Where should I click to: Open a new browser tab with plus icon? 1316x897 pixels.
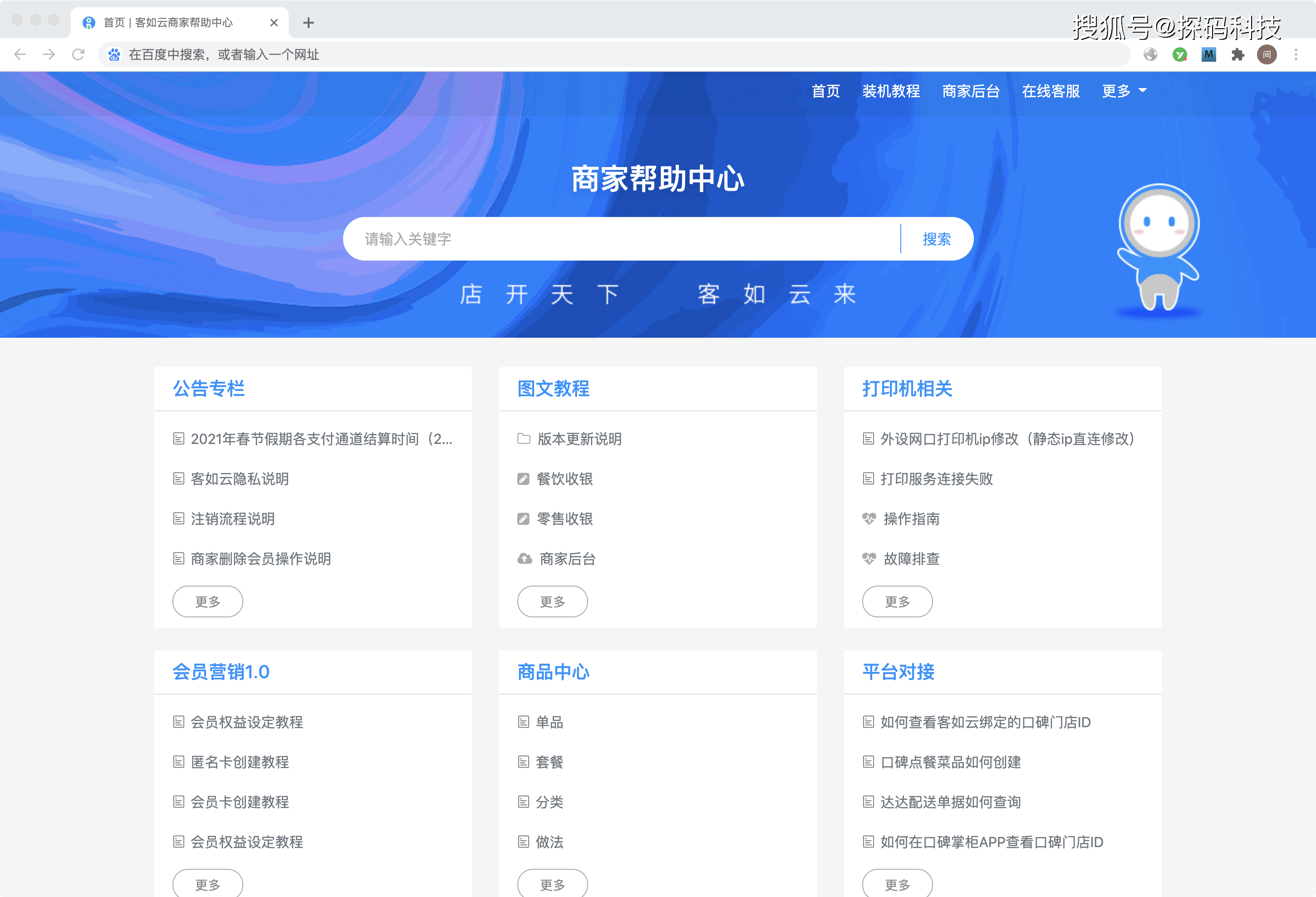point(308,23)
